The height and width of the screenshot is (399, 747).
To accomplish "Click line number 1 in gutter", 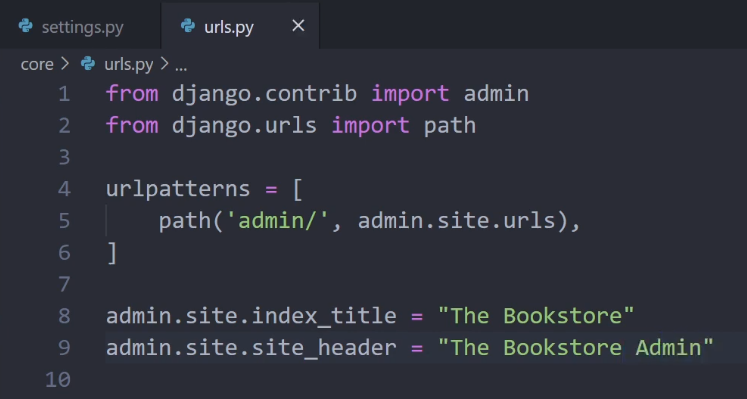I will [x=64, y=94].
